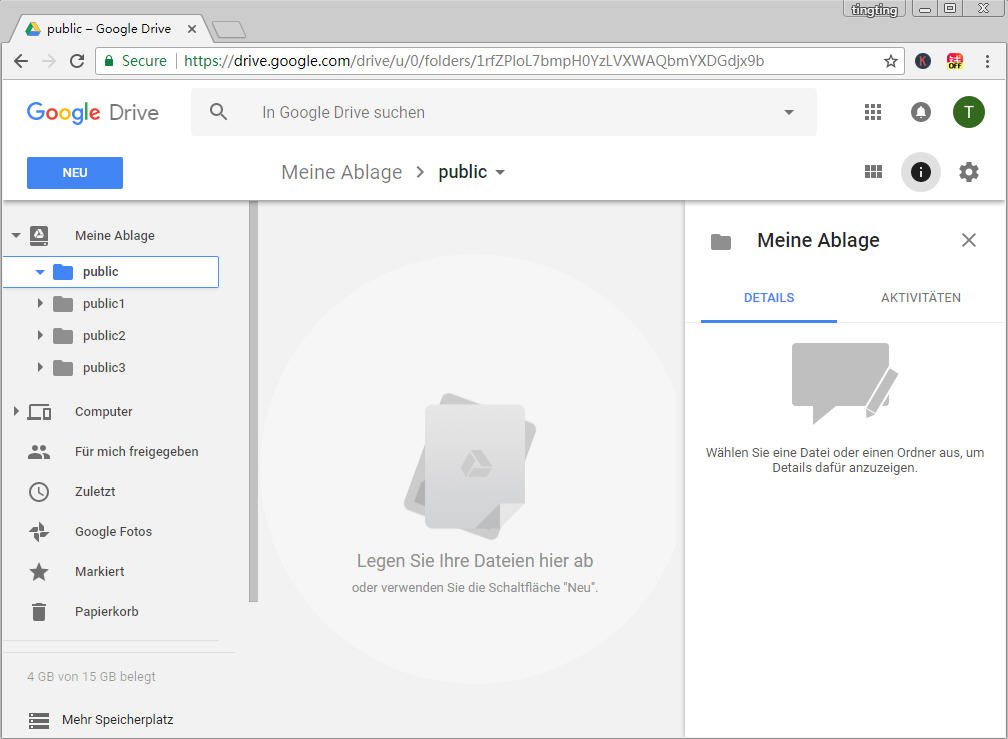This screenshot has height=739, width=1008.
Task: Open Mehr Speicherplatz link
Action: tap(118, 720)
